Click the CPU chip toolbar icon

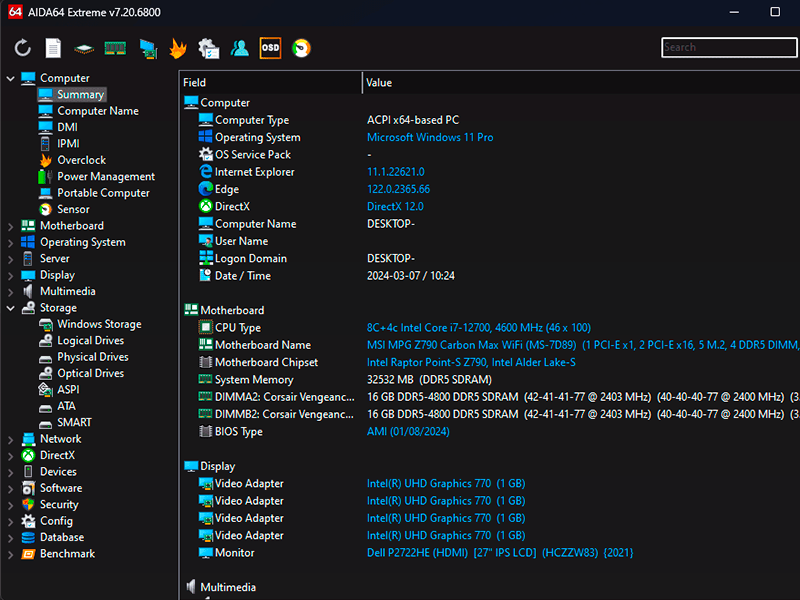[x=84, y=49]
